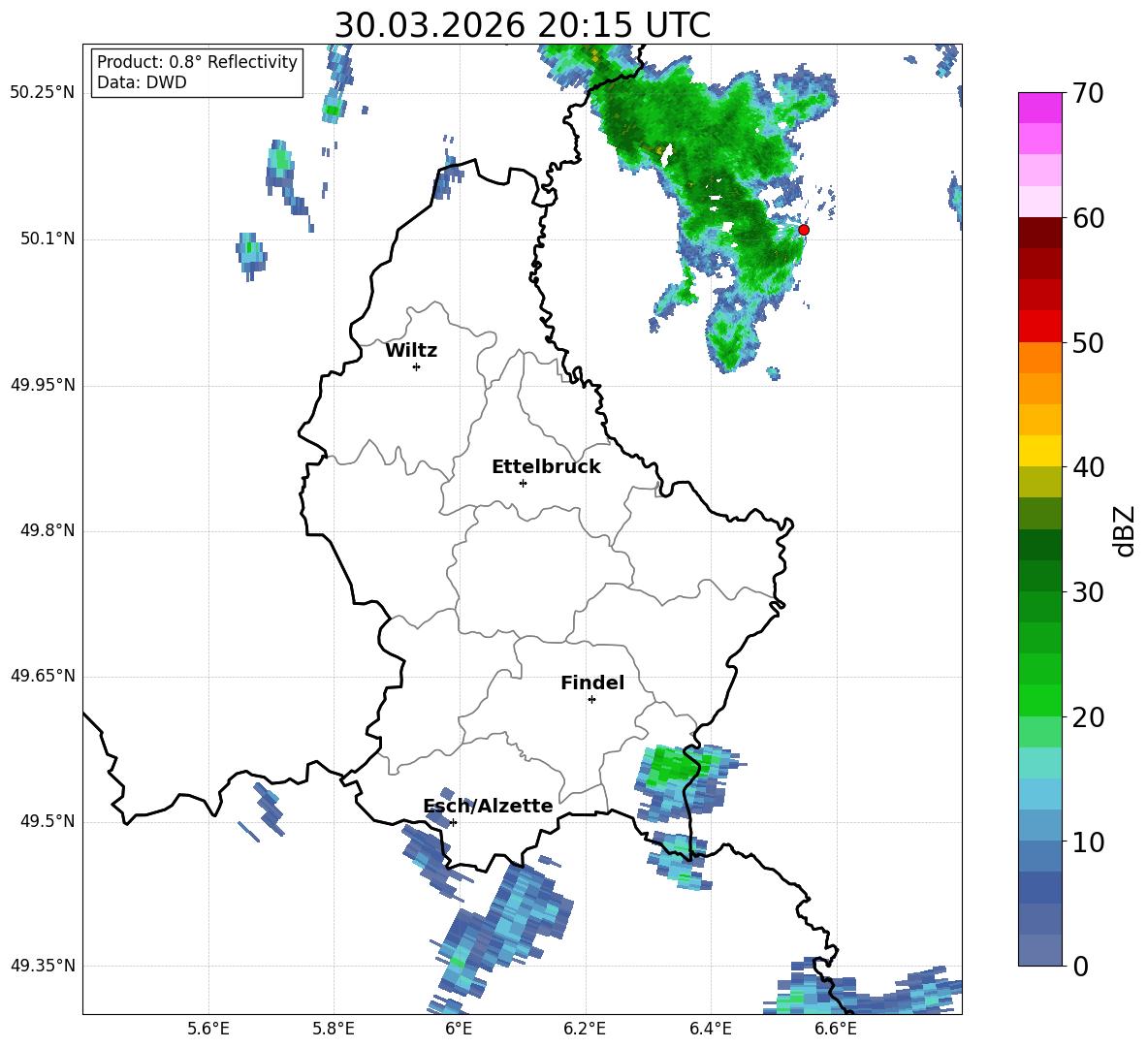
Task: Click the colorbar tick label 10
Action: [1088, 842]
